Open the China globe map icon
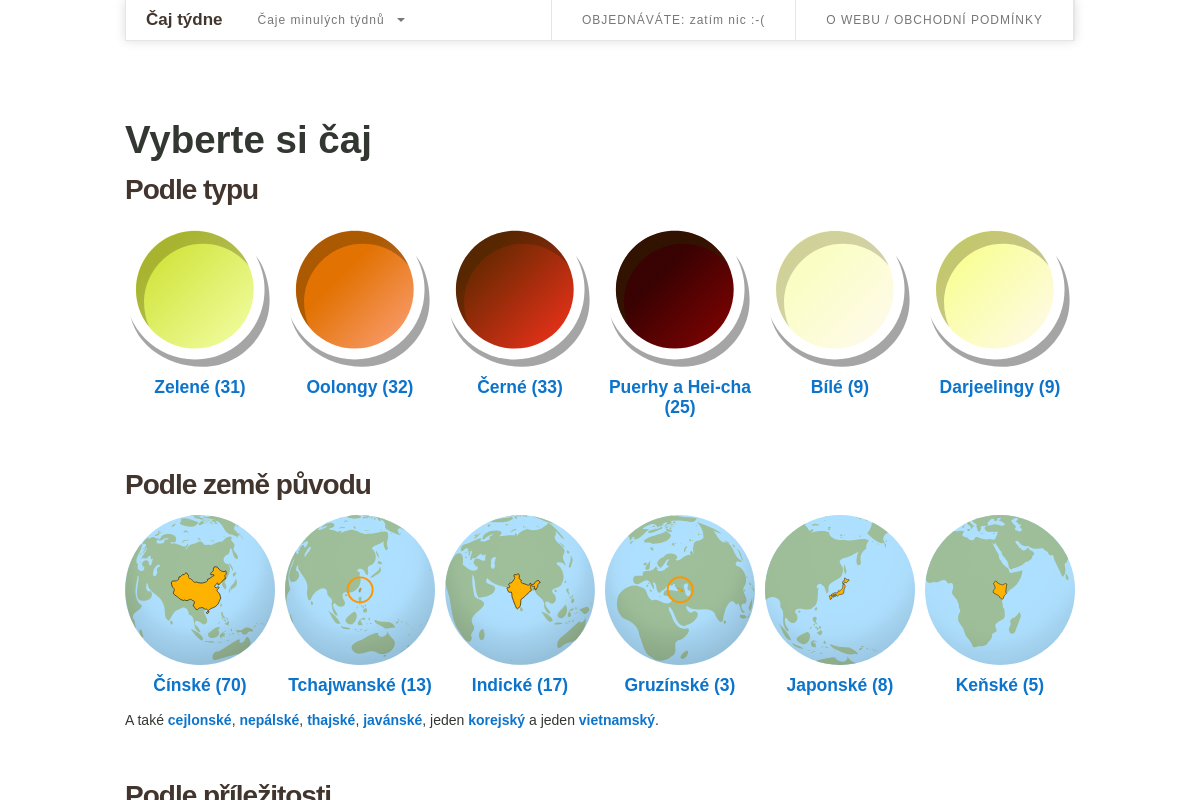The height and width of the screenshot is (800, 1200). point(200,590)
